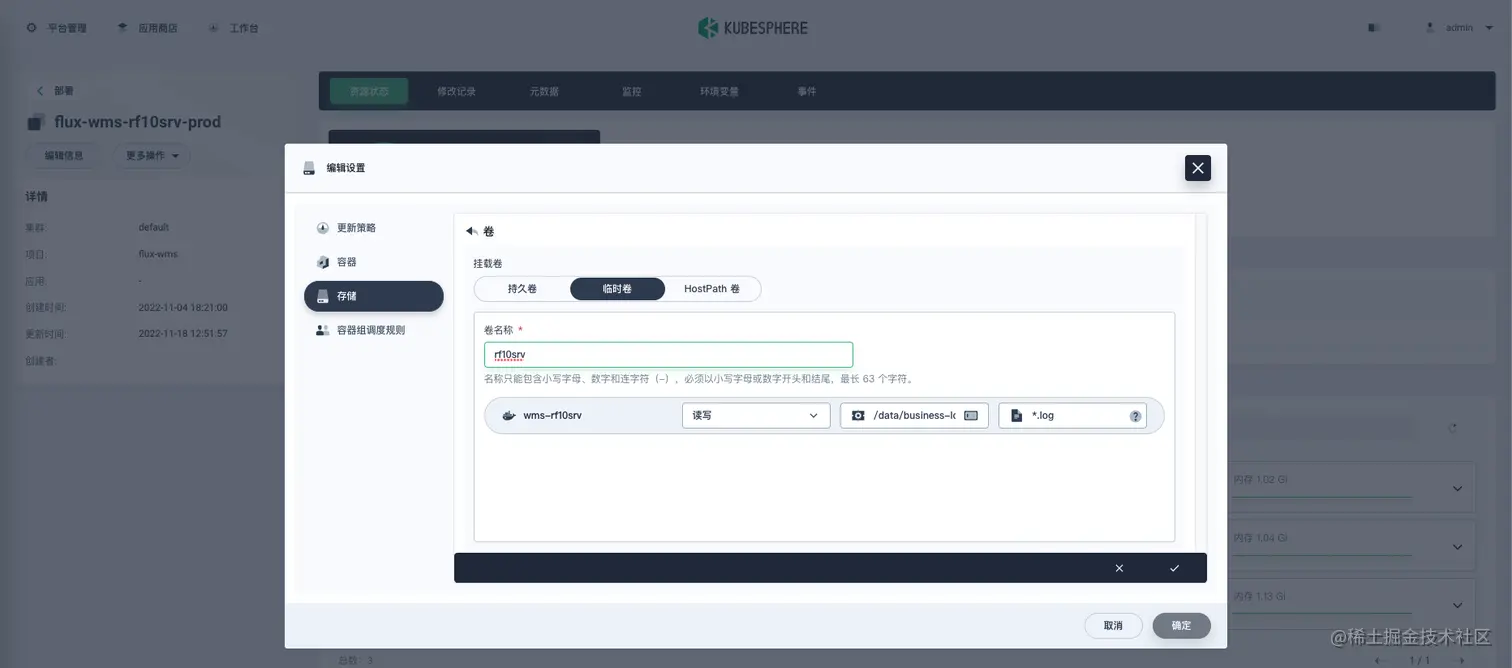
Task: Click the subpath icon at end of mount path field
Action: pyautogui.click(x=971, y=415)
